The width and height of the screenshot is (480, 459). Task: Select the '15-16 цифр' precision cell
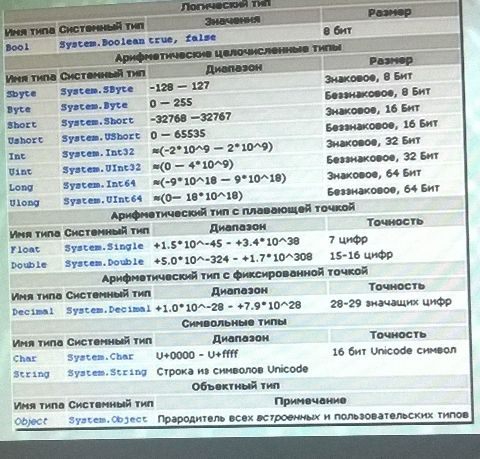(361, 255)
